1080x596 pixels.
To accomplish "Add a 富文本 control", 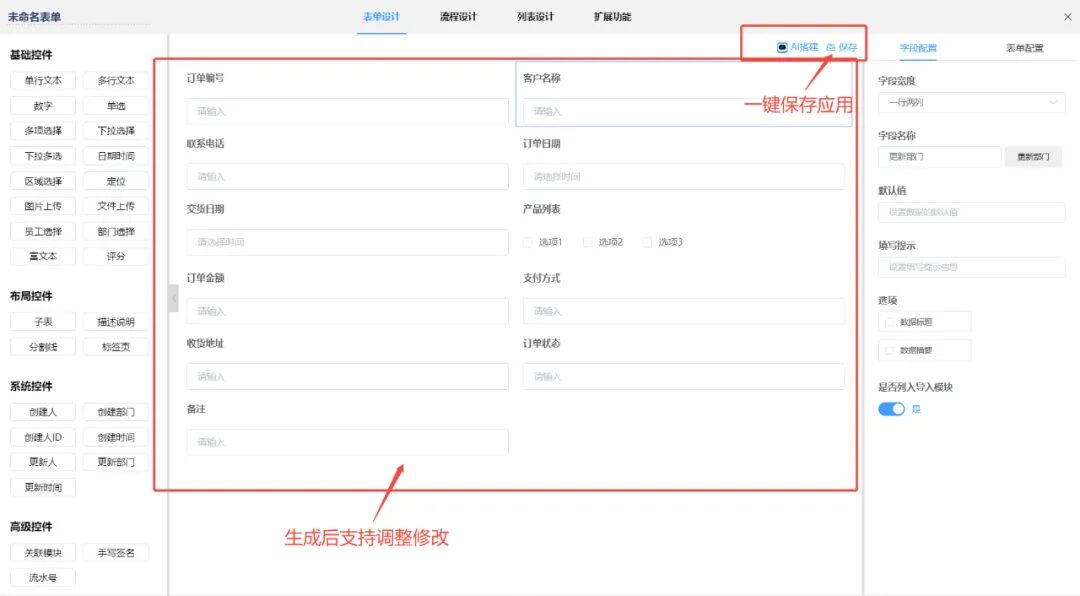I will point(43,256).
